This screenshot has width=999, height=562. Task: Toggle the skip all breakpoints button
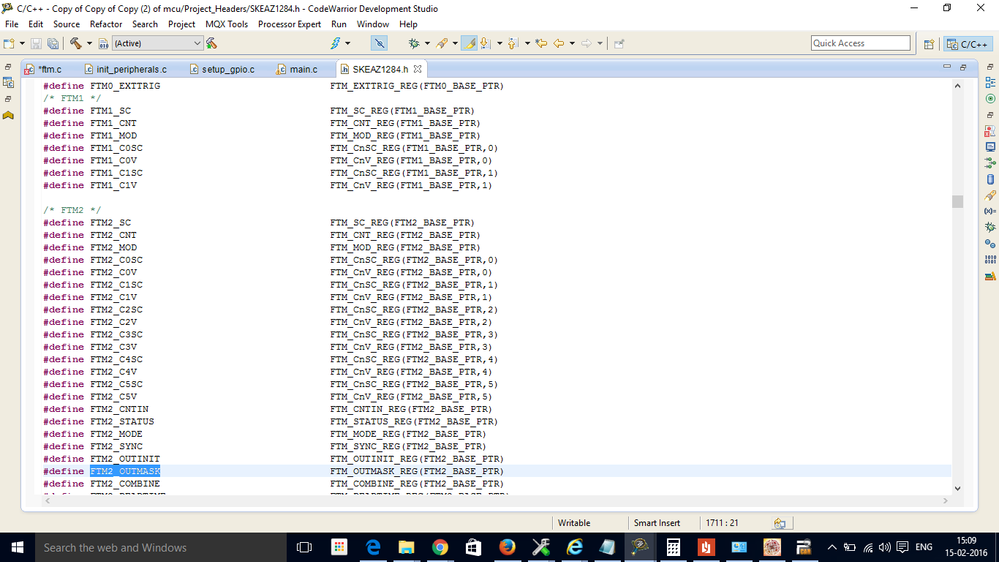pyautogui.click(x=379, y=43)
